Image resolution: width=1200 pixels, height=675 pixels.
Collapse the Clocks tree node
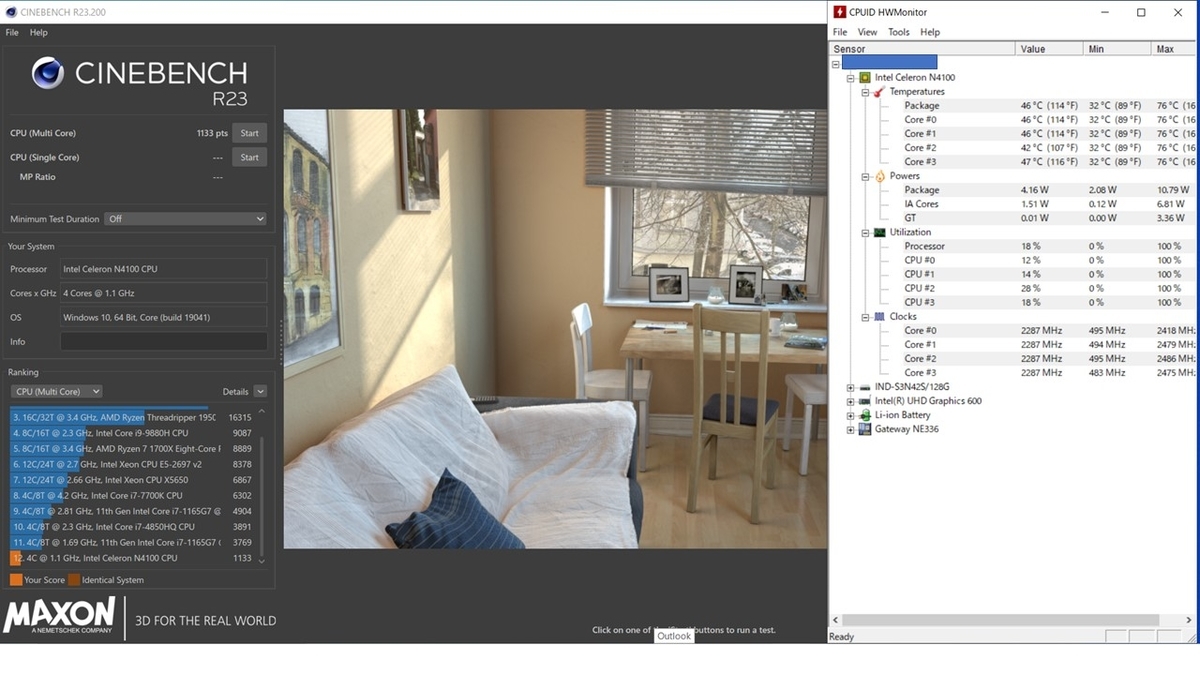point(866,316)
